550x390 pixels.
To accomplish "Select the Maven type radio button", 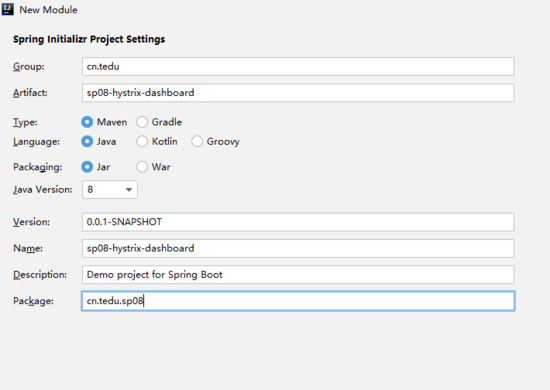I will [87, 122].
